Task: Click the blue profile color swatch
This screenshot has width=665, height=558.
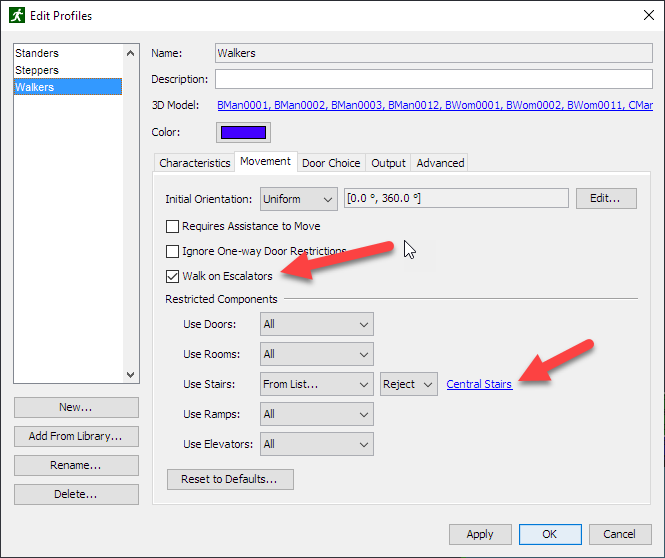Action: tap(243, 132)
